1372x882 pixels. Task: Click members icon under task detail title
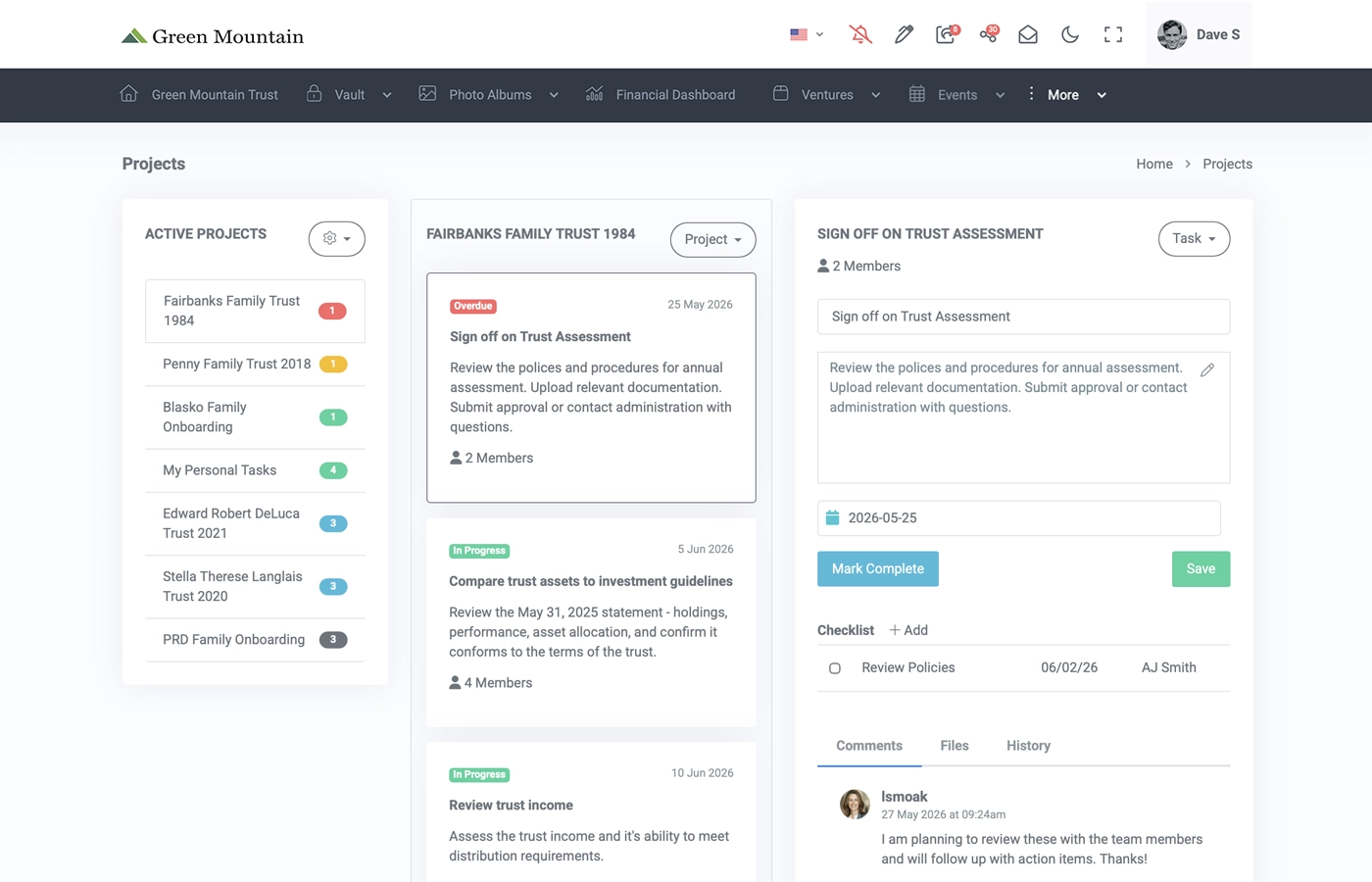tap(823, 266)
